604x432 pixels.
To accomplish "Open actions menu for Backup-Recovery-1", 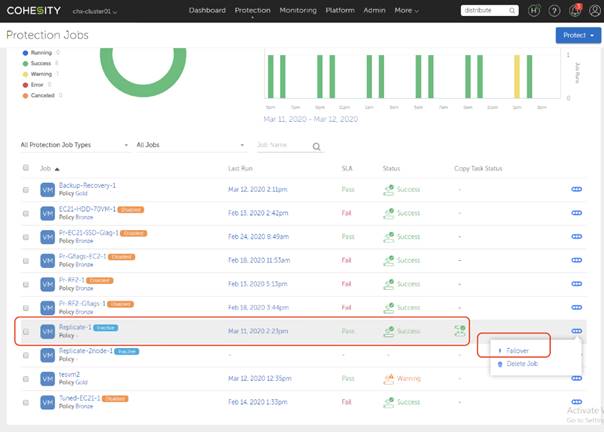I will 576,189.
